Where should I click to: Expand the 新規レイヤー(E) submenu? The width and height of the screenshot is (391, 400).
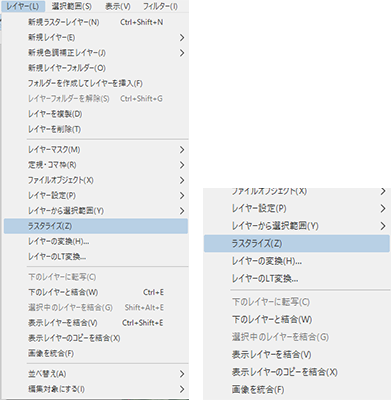click(x=96, y=38)
